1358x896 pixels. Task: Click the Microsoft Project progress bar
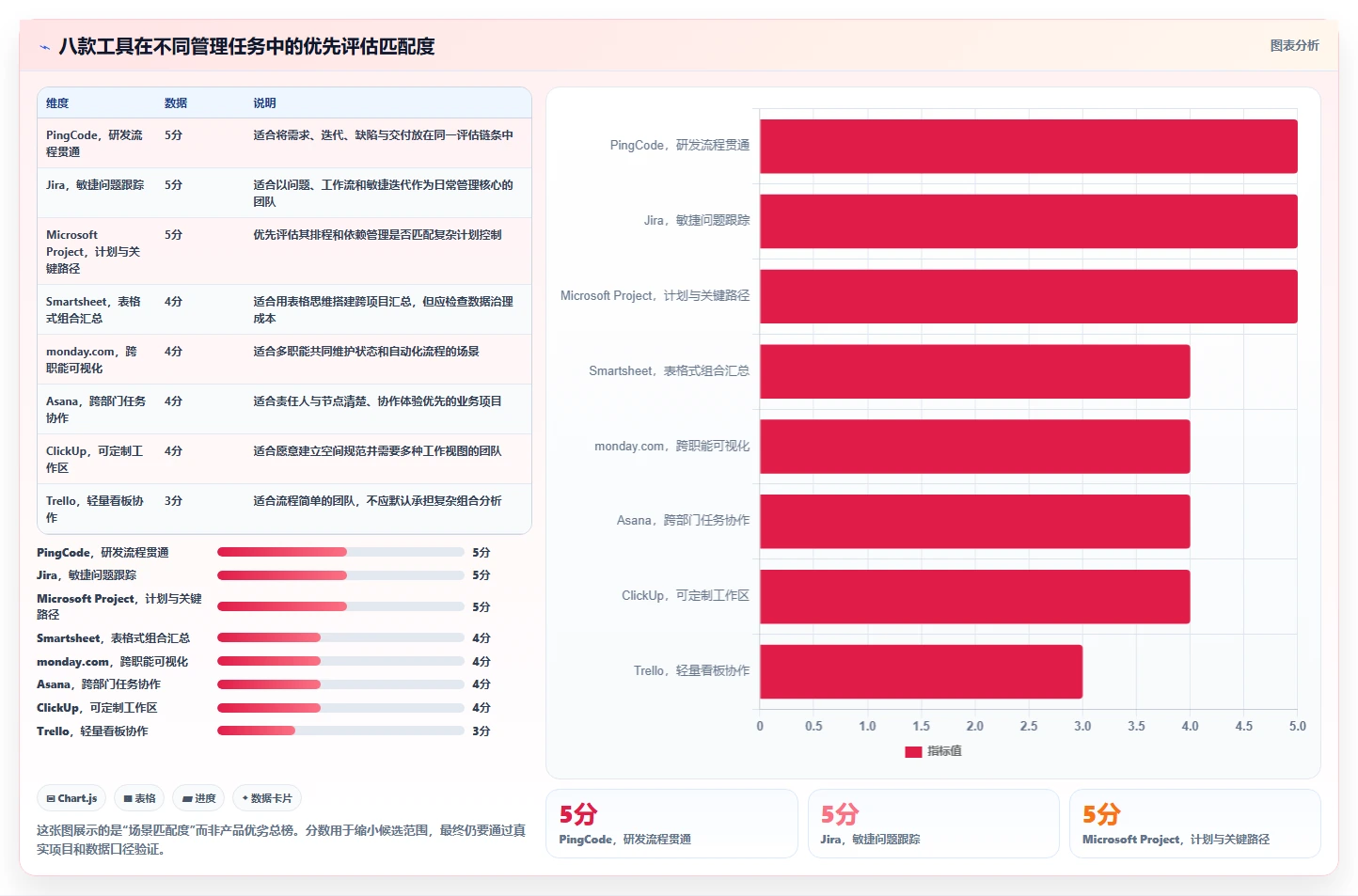[340, 606]
